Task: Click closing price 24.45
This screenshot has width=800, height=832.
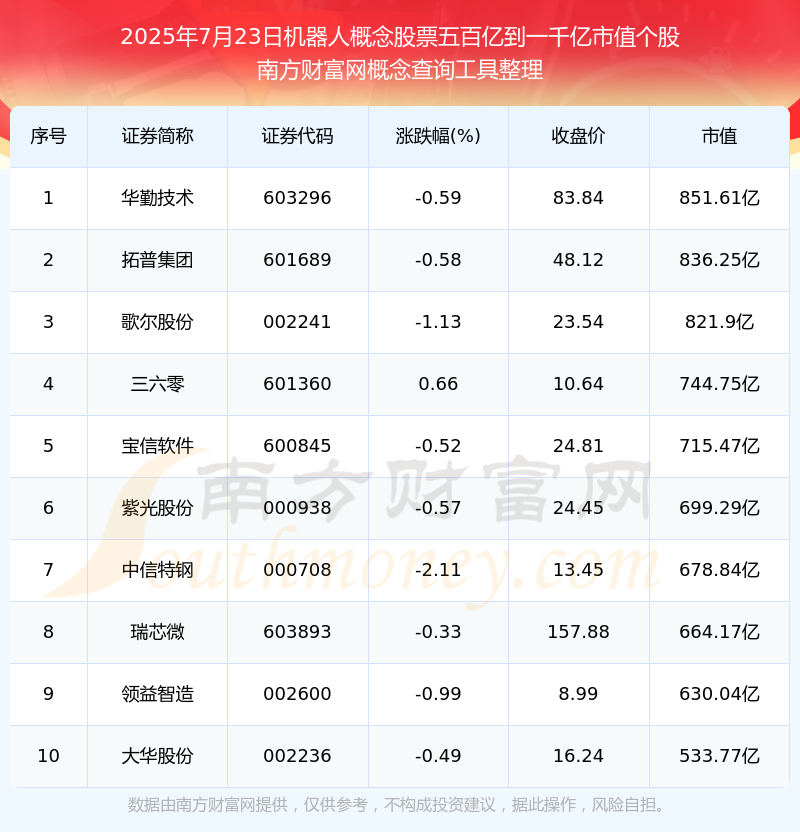Action: 578,508
